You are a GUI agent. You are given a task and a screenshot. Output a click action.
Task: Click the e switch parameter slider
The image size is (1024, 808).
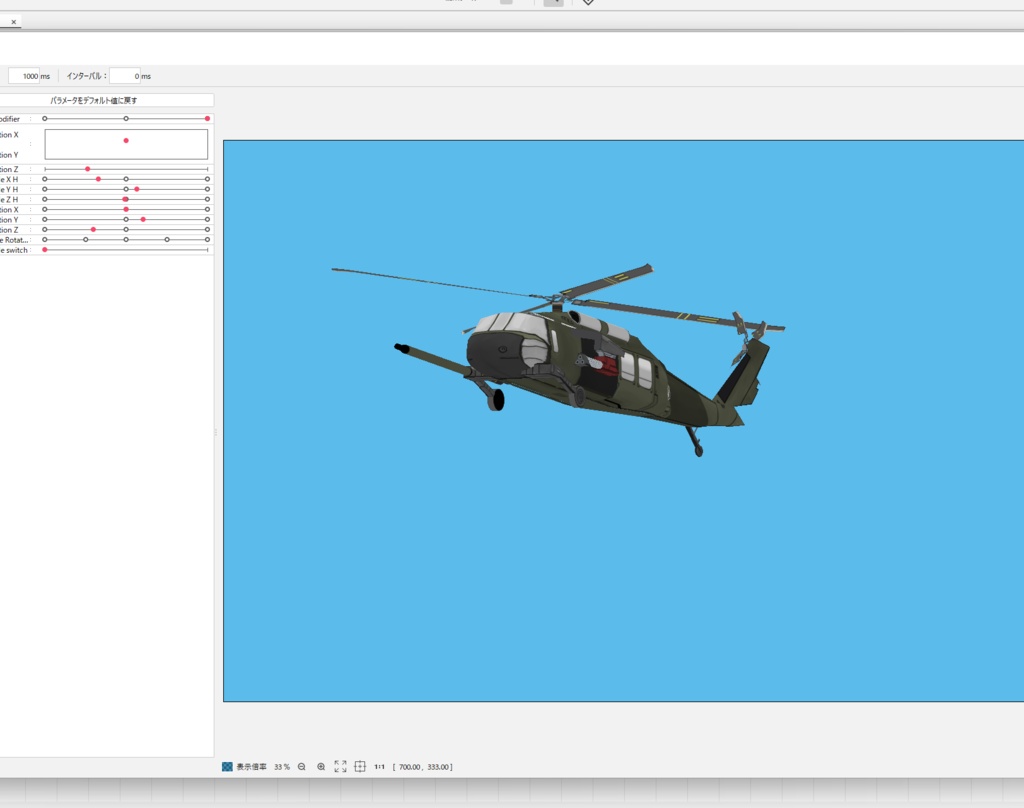pos(126,250)
